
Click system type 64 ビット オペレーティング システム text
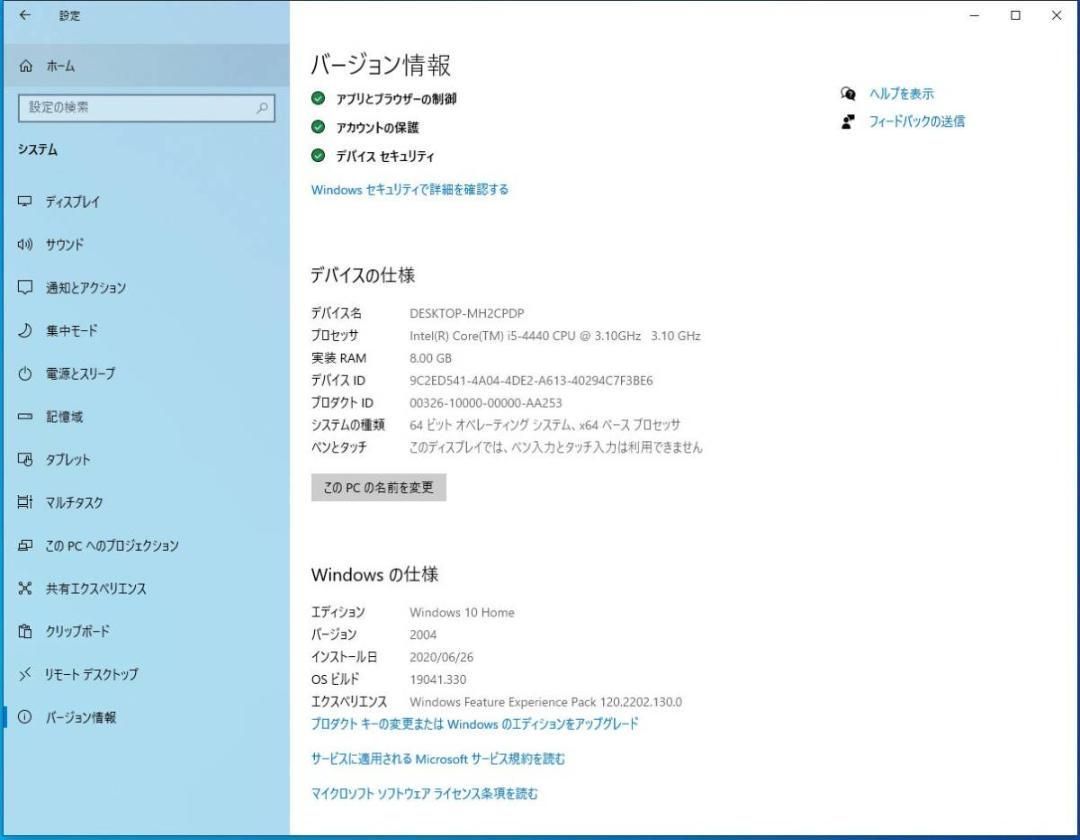click(x=544, y=425)
